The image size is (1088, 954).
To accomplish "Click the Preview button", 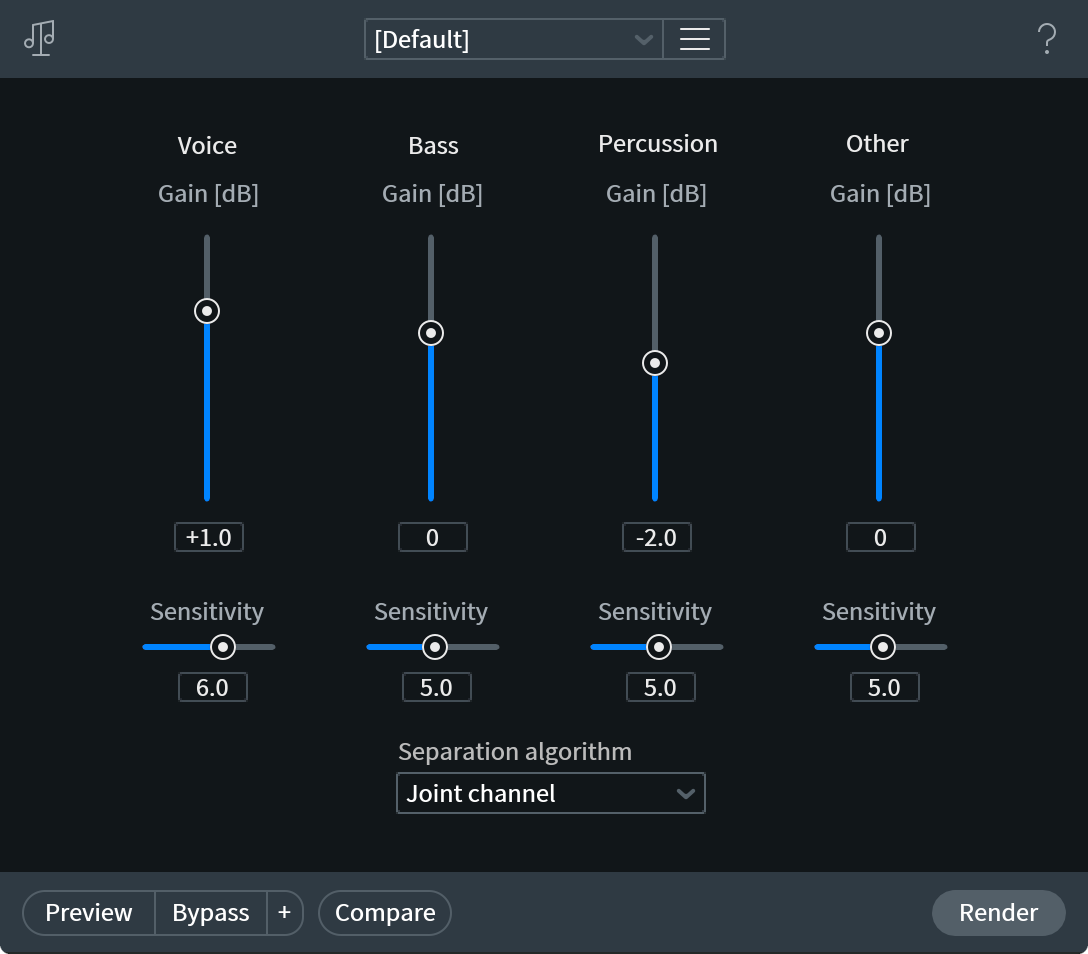I will [89, 912].
